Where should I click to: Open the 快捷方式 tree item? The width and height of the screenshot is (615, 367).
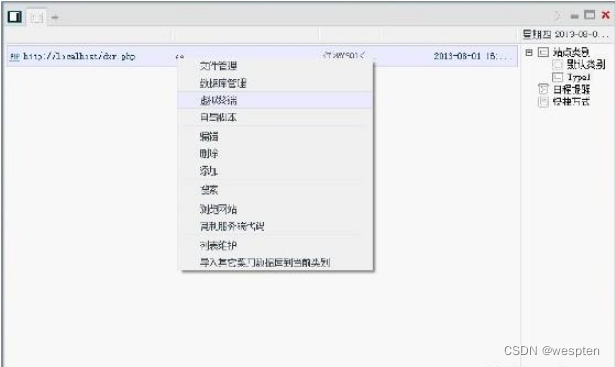pos(571,102)
